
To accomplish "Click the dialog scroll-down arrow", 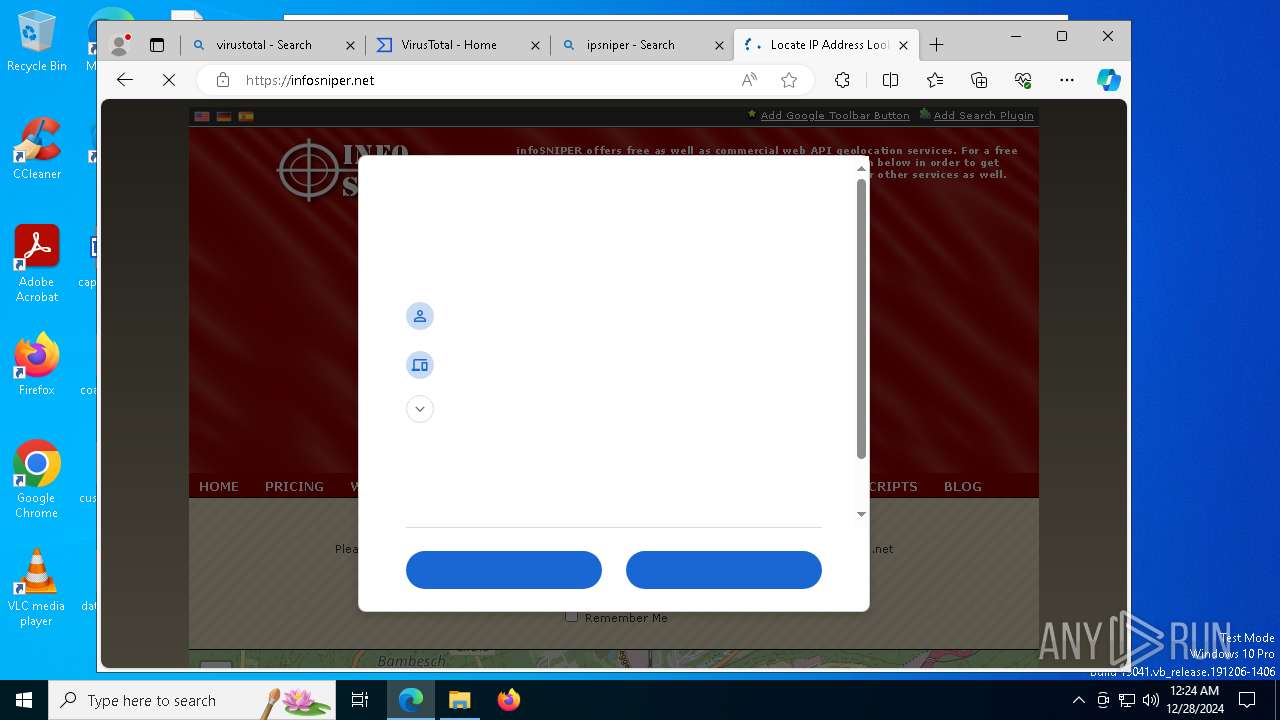I will click(861, 514).
